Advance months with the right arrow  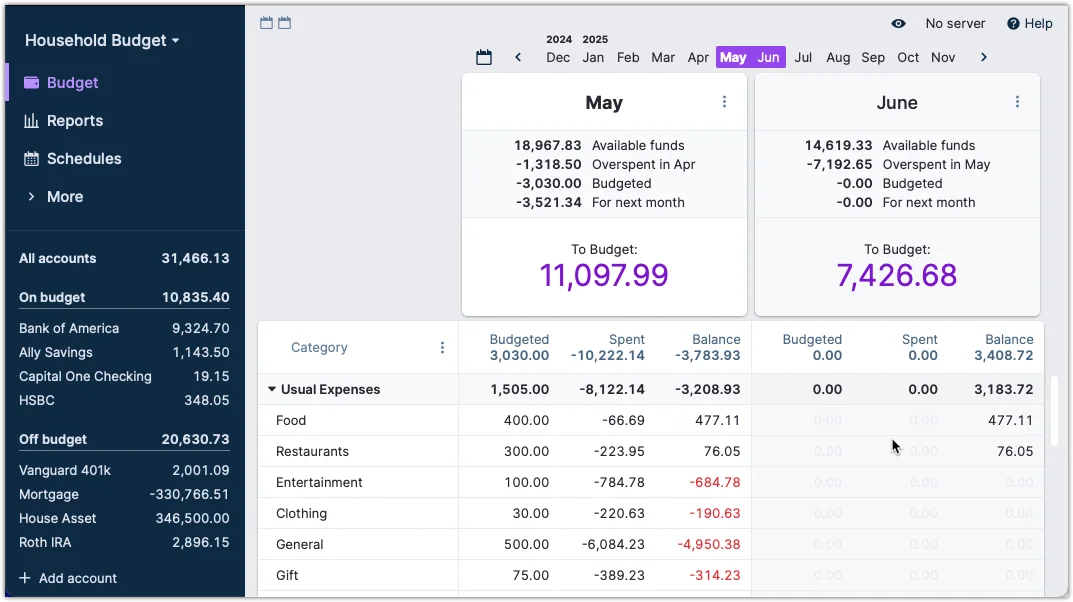click(x=984, y=58)
